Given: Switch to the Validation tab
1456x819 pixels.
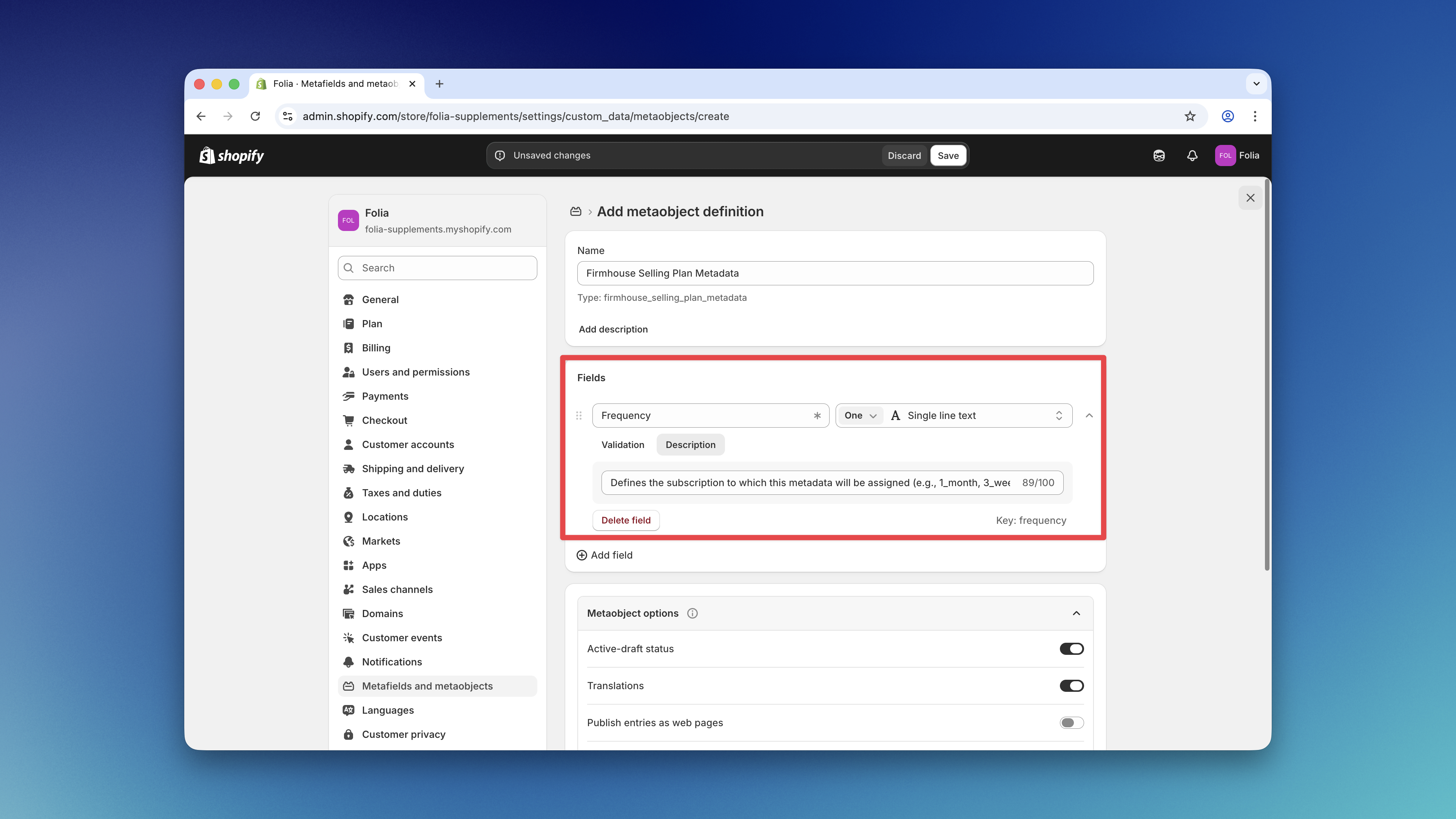Looking at the screenshot, I should point(623,445).
